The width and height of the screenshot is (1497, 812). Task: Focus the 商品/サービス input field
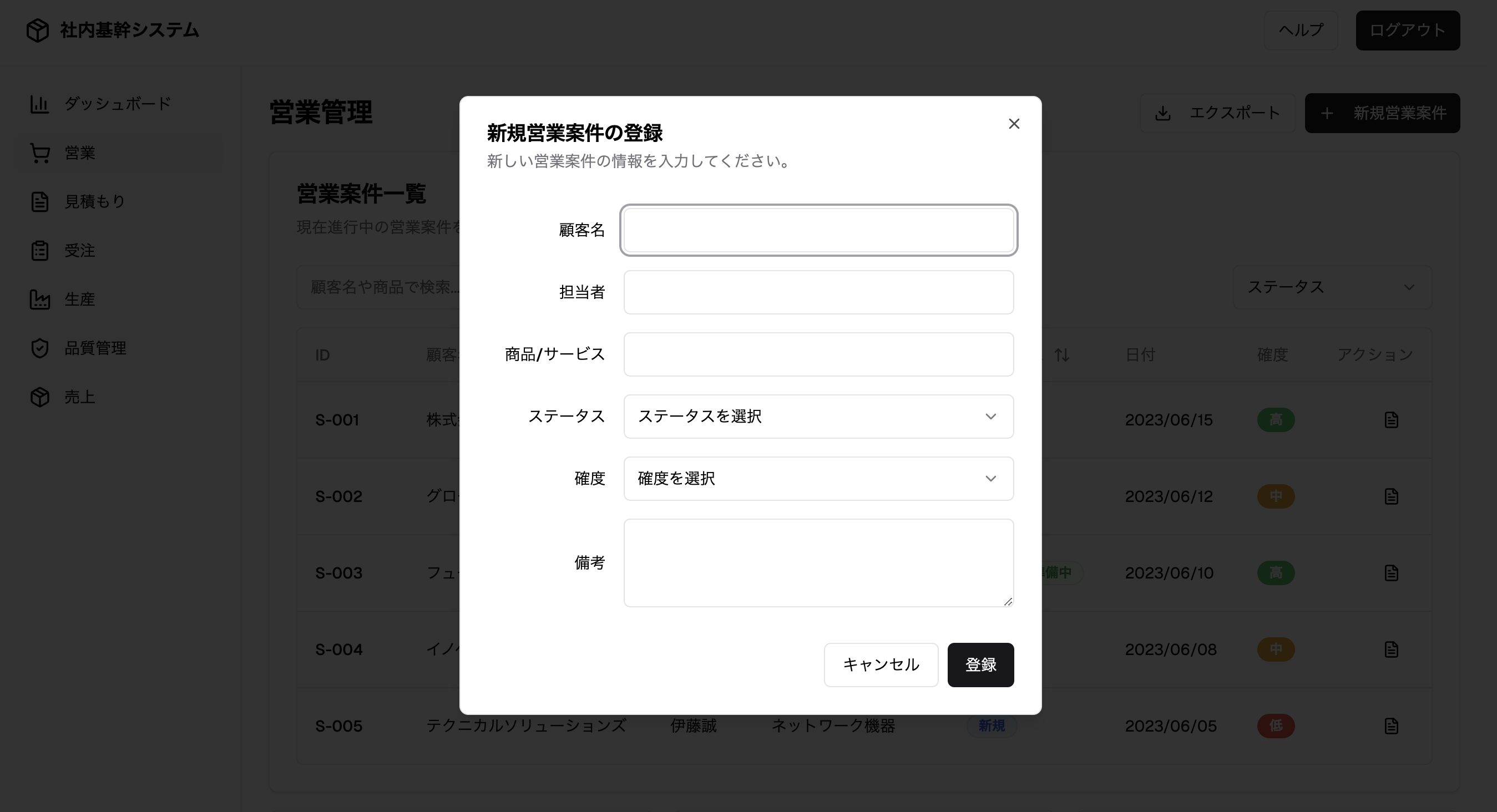coord(818,354)
